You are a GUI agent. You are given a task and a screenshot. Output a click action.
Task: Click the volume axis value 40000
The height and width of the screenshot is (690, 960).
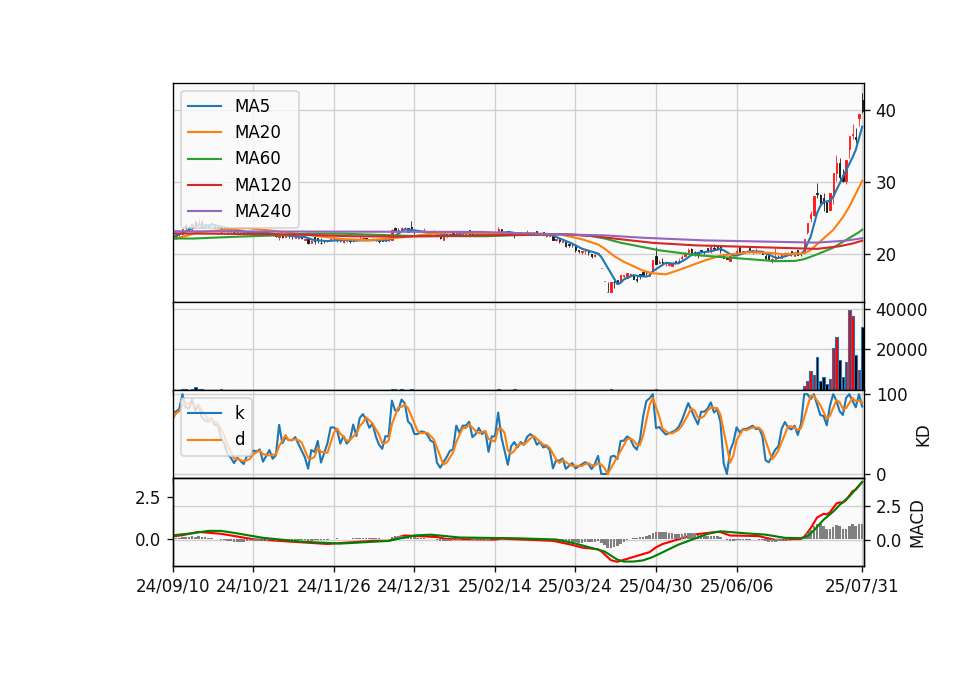[901, 310]
